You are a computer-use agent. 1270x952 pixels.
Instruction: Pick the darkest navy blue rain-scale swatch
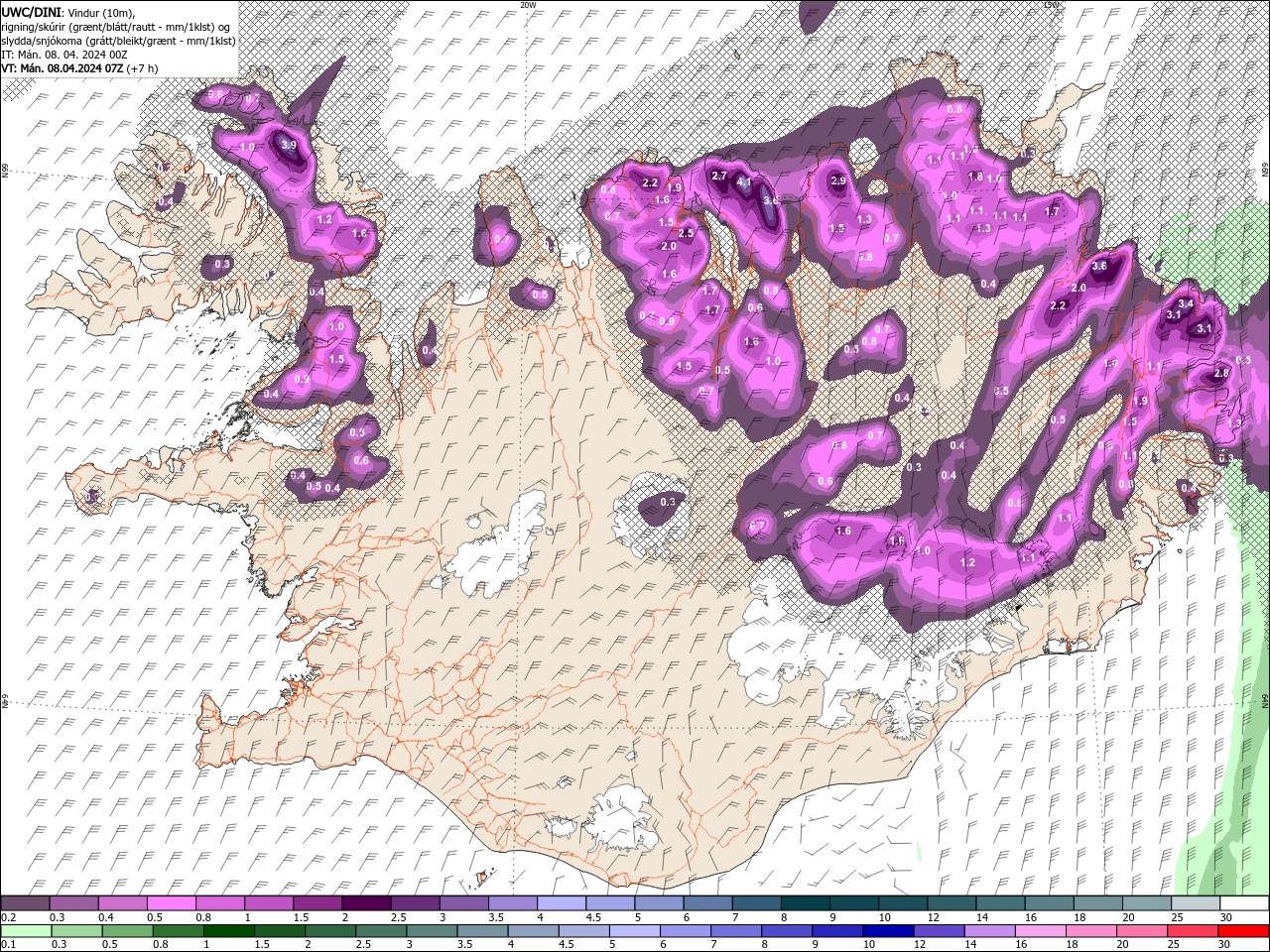(x=886, y=931)
